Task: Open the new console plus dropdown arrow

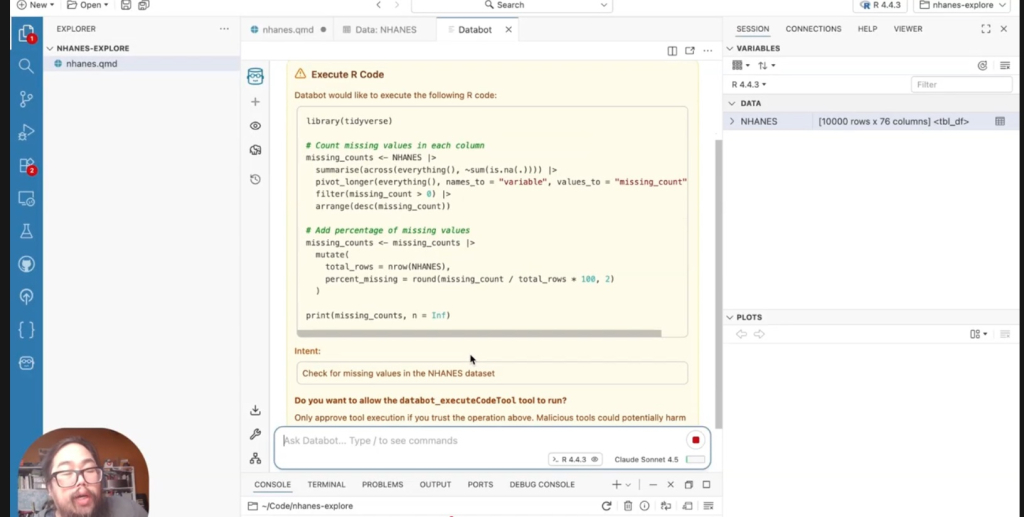Action: (628, 484)
